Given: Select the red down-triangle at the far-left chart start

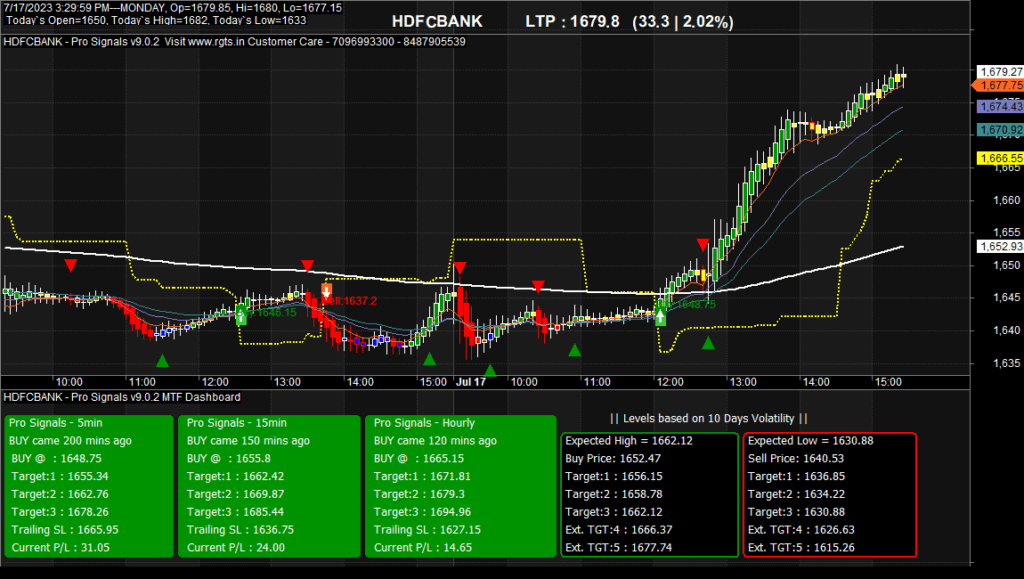Looking at the screenshot, I should 71,265.
